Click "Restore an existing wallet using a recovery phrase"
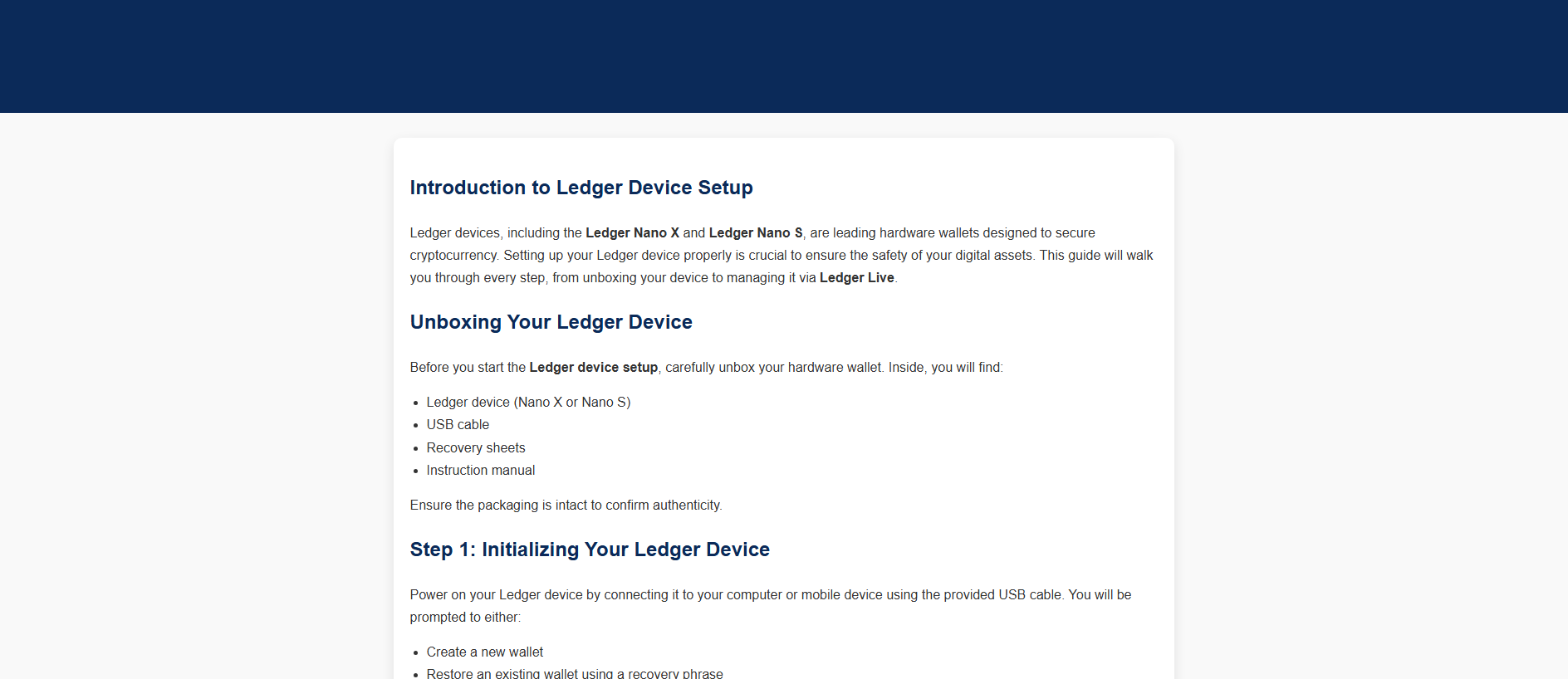This screenshot has width=1568, height=679. pyautogui.click(x=575, y=673)
